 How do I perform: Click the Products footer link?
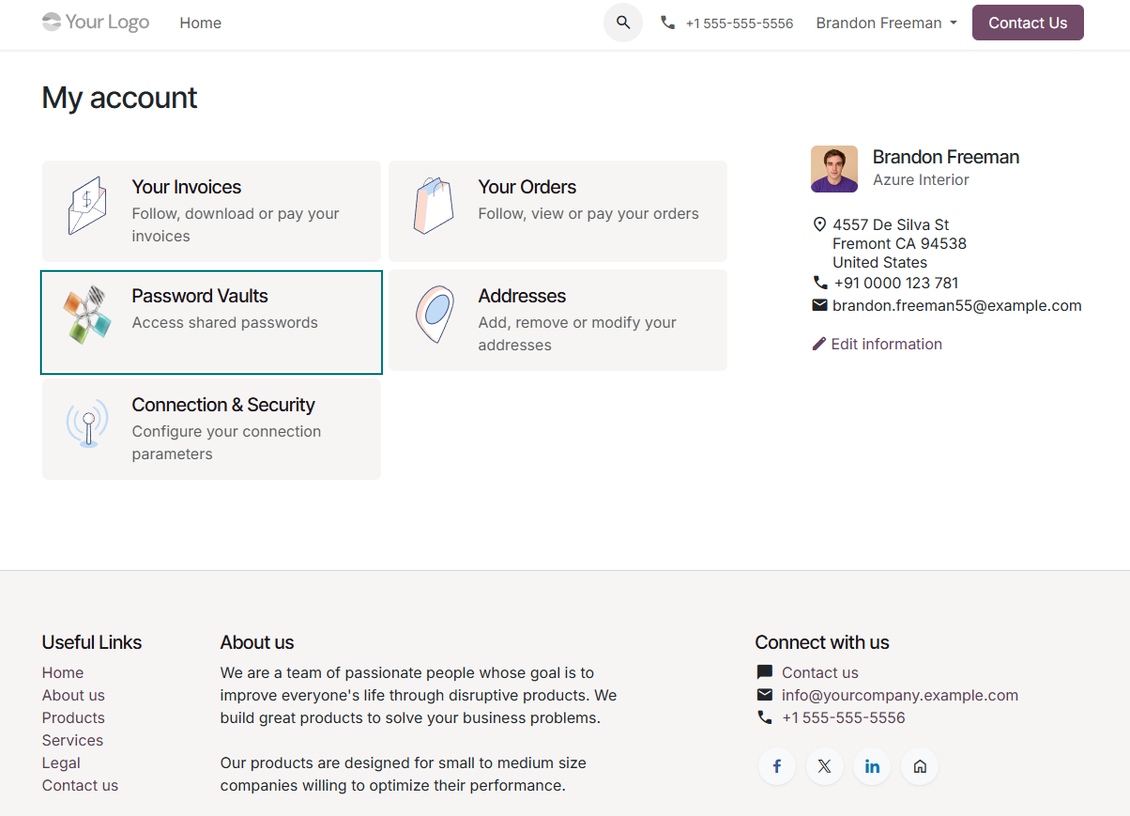pos(73,717)
